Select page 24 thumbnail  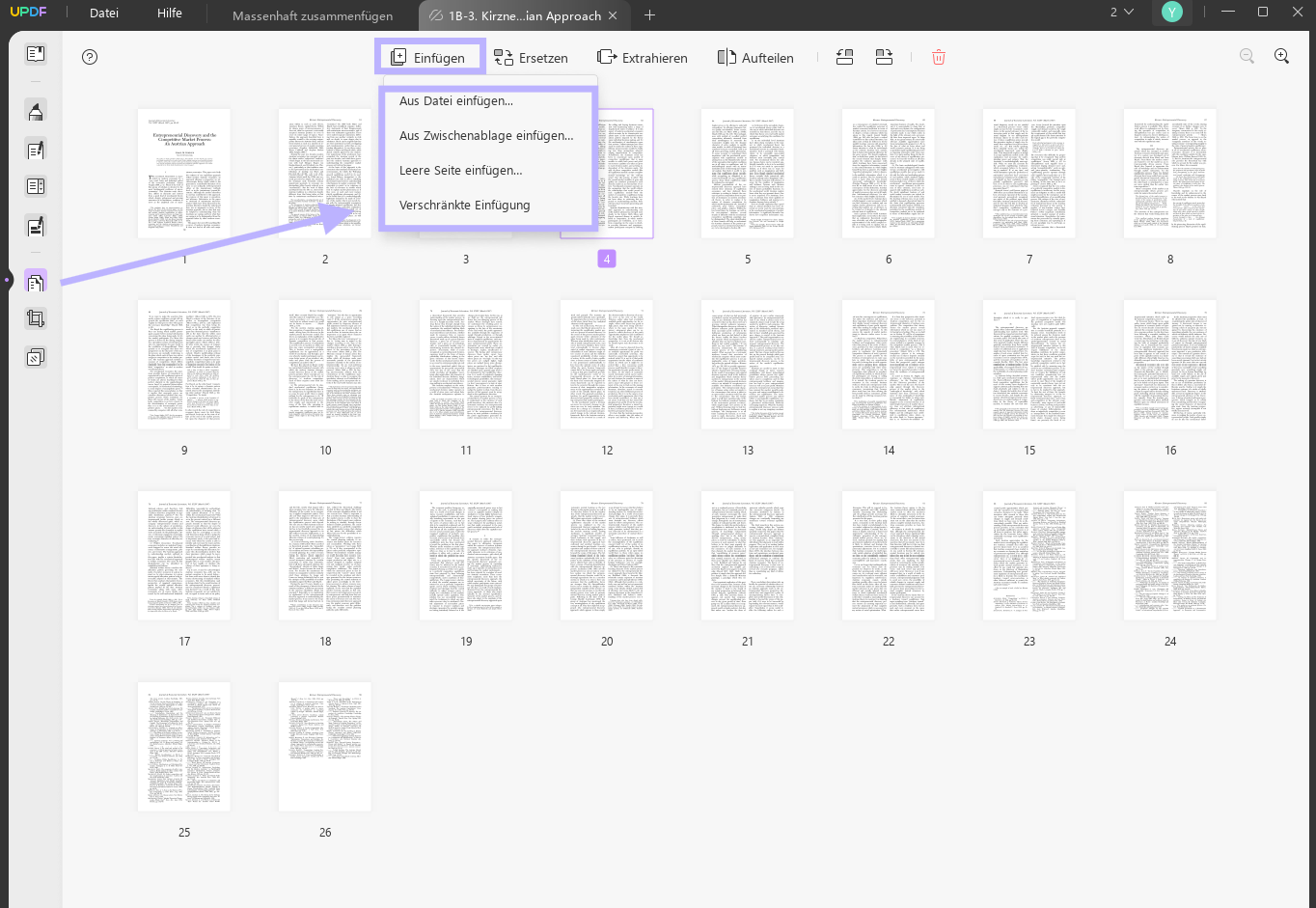click(1170, 555)
